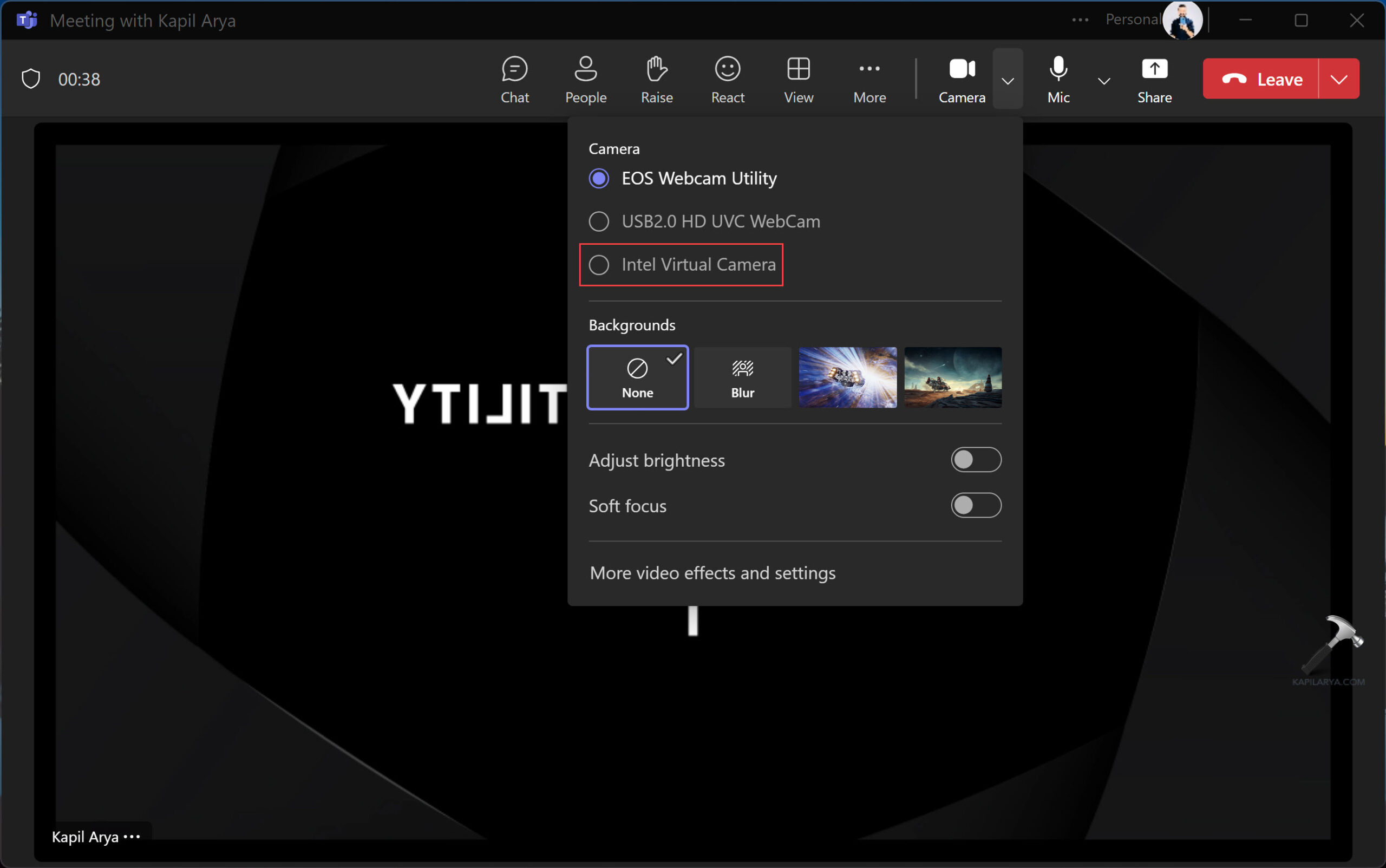
Task: Click the Share screen icon
Action: coord(1154,79)
